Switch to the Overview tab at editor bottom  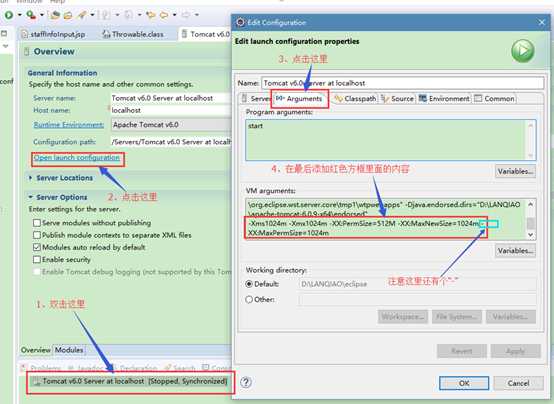click(36, 350)
